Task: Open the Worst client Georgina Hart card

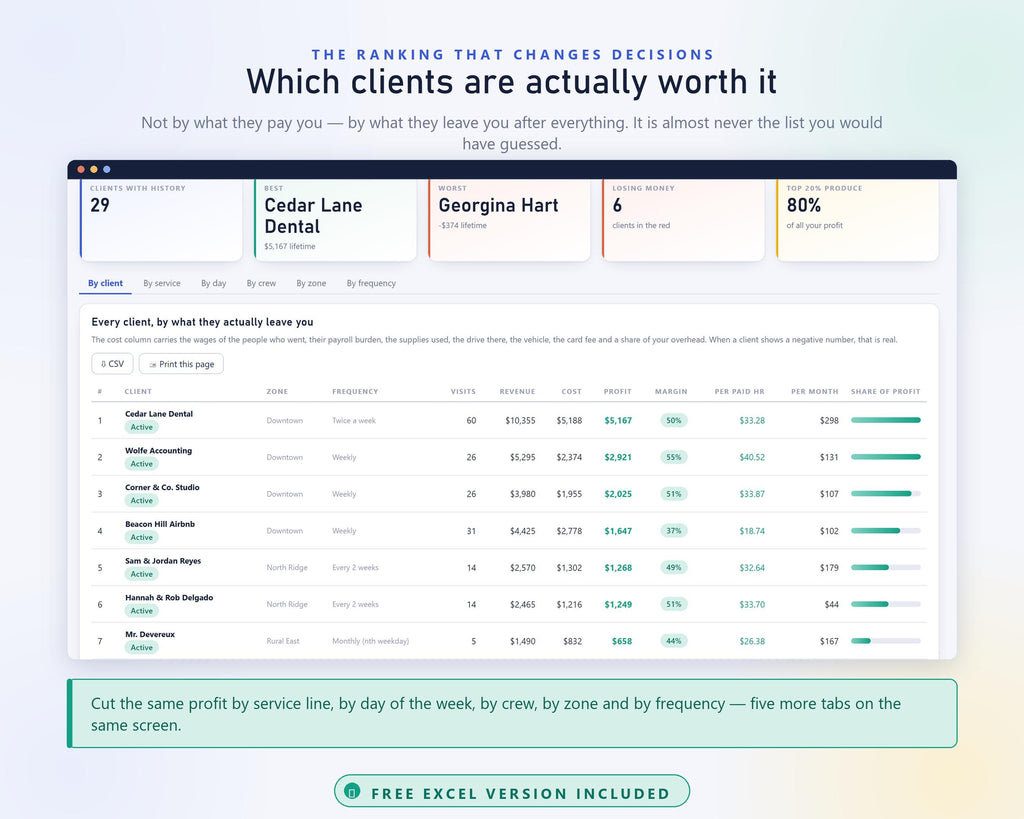Action: (509, 220)
